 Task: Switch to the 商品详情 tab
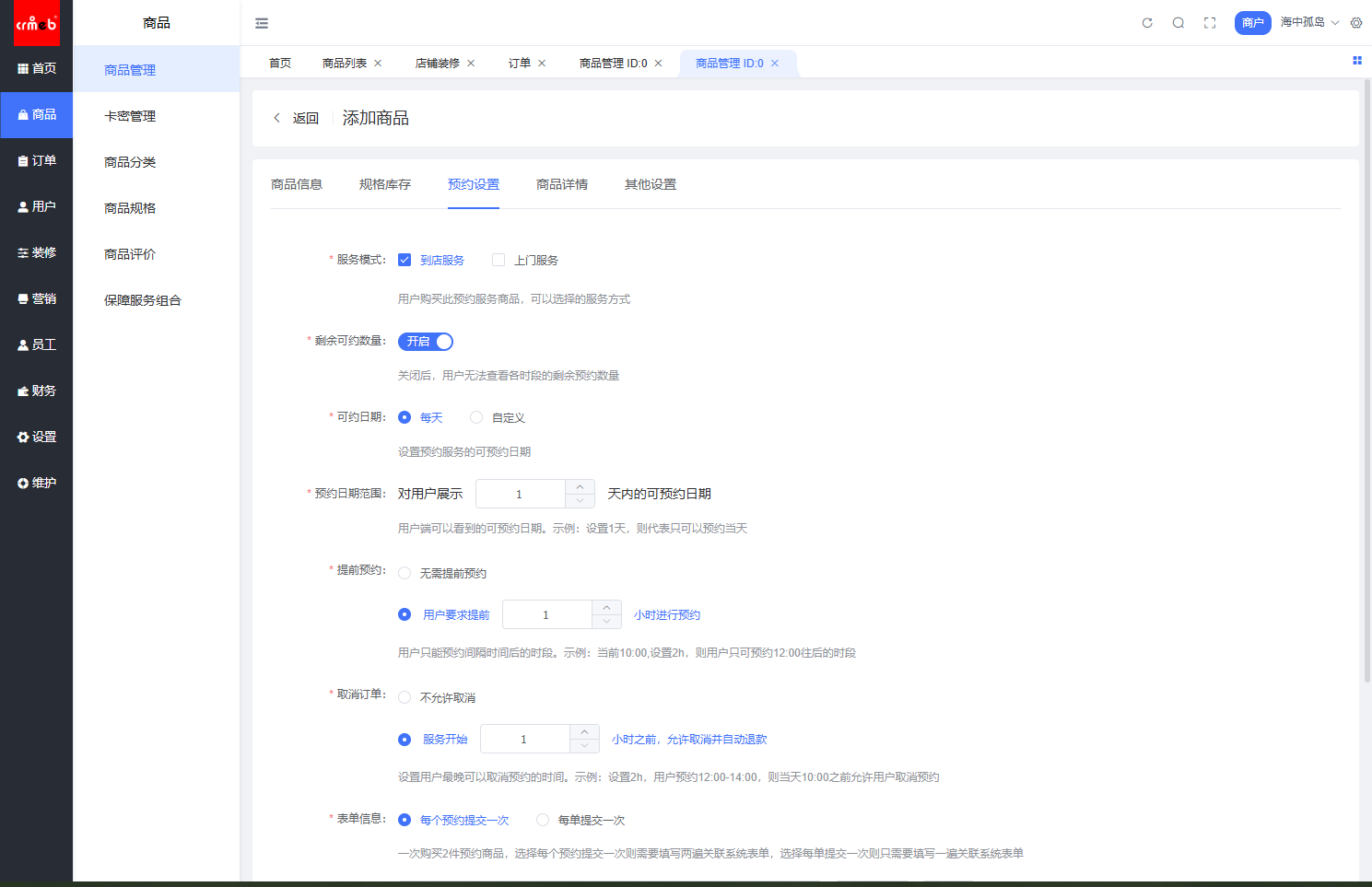point(562,184)
